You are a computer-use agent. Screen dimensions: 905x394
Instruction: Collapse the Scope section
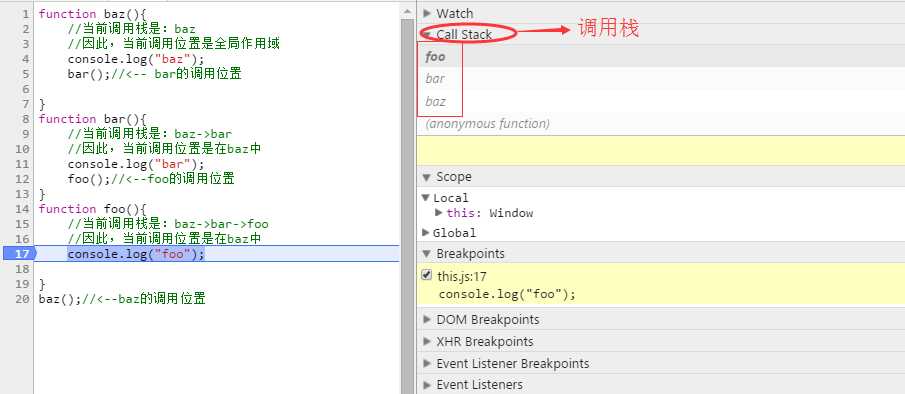[427, 177]
